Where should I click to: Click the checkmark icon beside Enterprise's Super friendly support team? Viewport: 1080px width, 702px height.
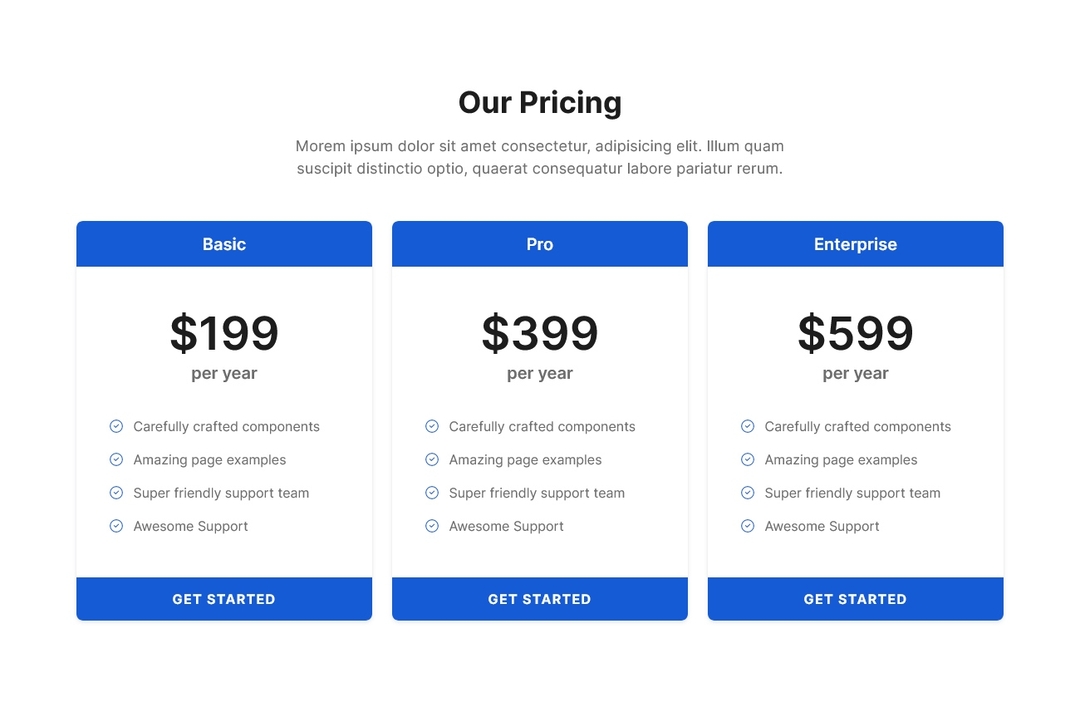tap(747, 493)
